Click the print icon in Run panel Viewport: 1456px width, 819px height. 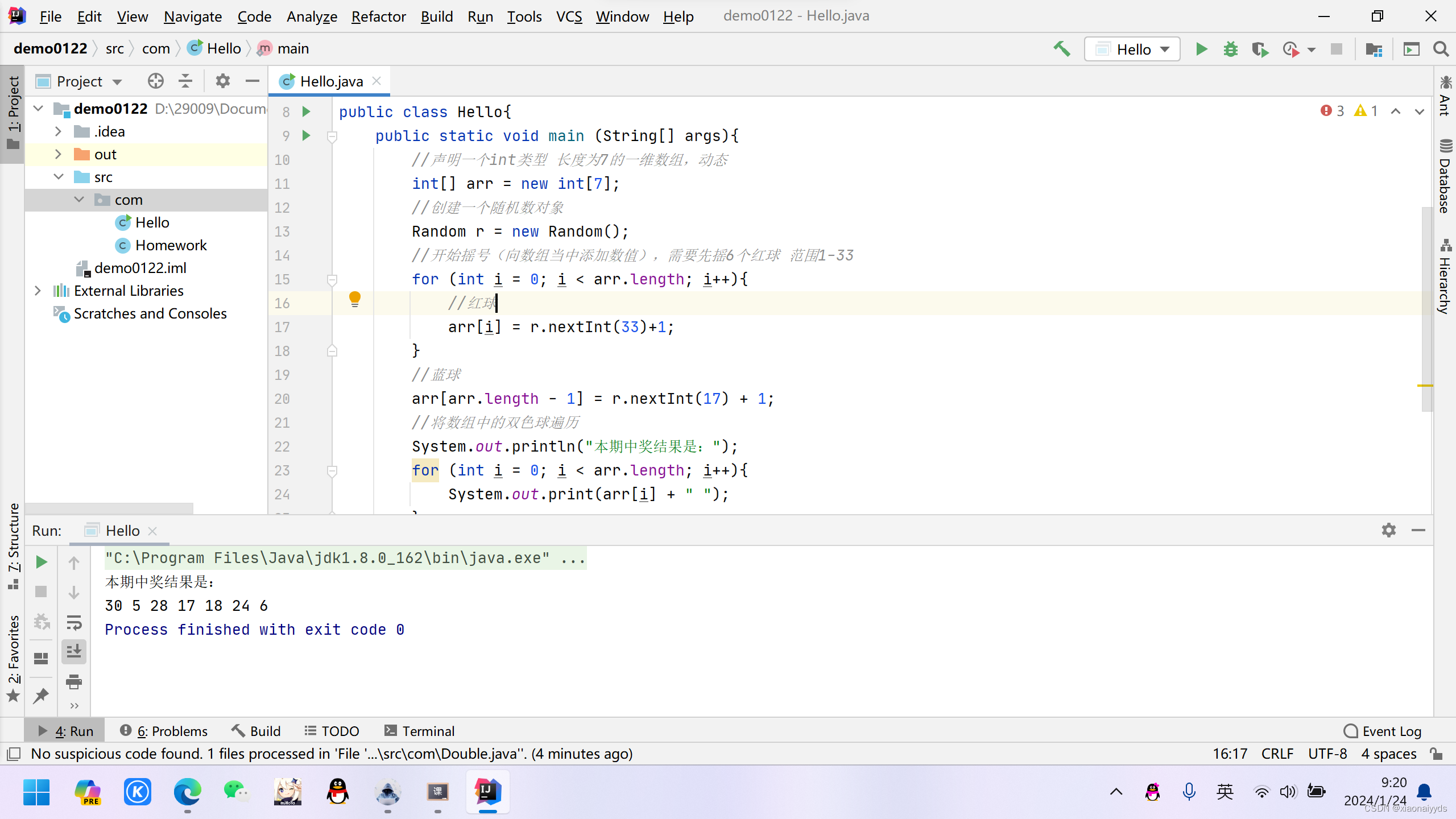click(x=74, y=681)
